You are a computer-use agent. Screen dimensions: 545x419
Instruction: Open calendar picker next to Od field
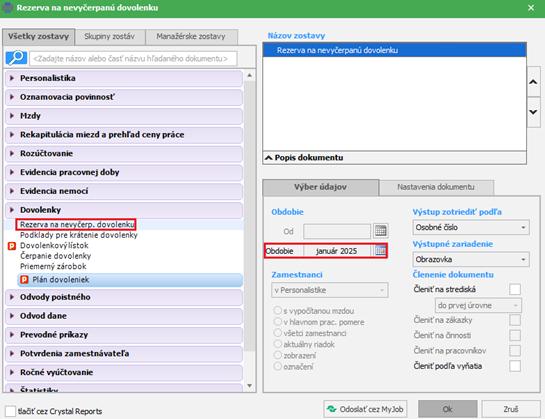tap(381, 231)
